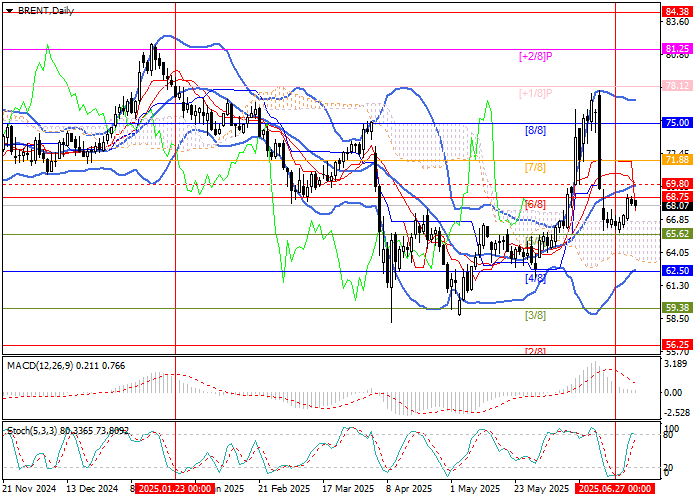
Task: Select the 68.75 red price label
Action: click(677, 196)
